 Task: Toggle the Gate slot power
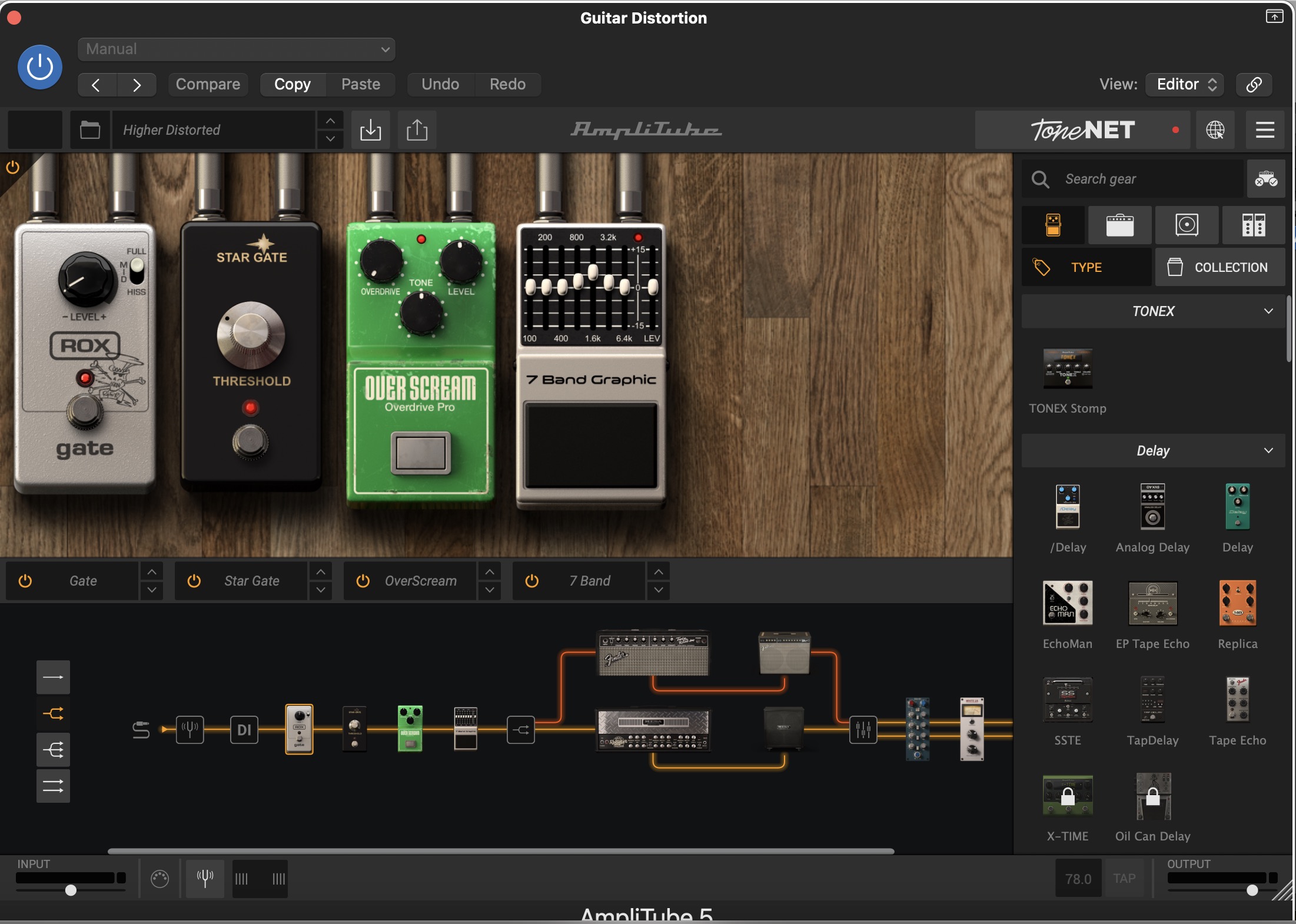[25, 581]
